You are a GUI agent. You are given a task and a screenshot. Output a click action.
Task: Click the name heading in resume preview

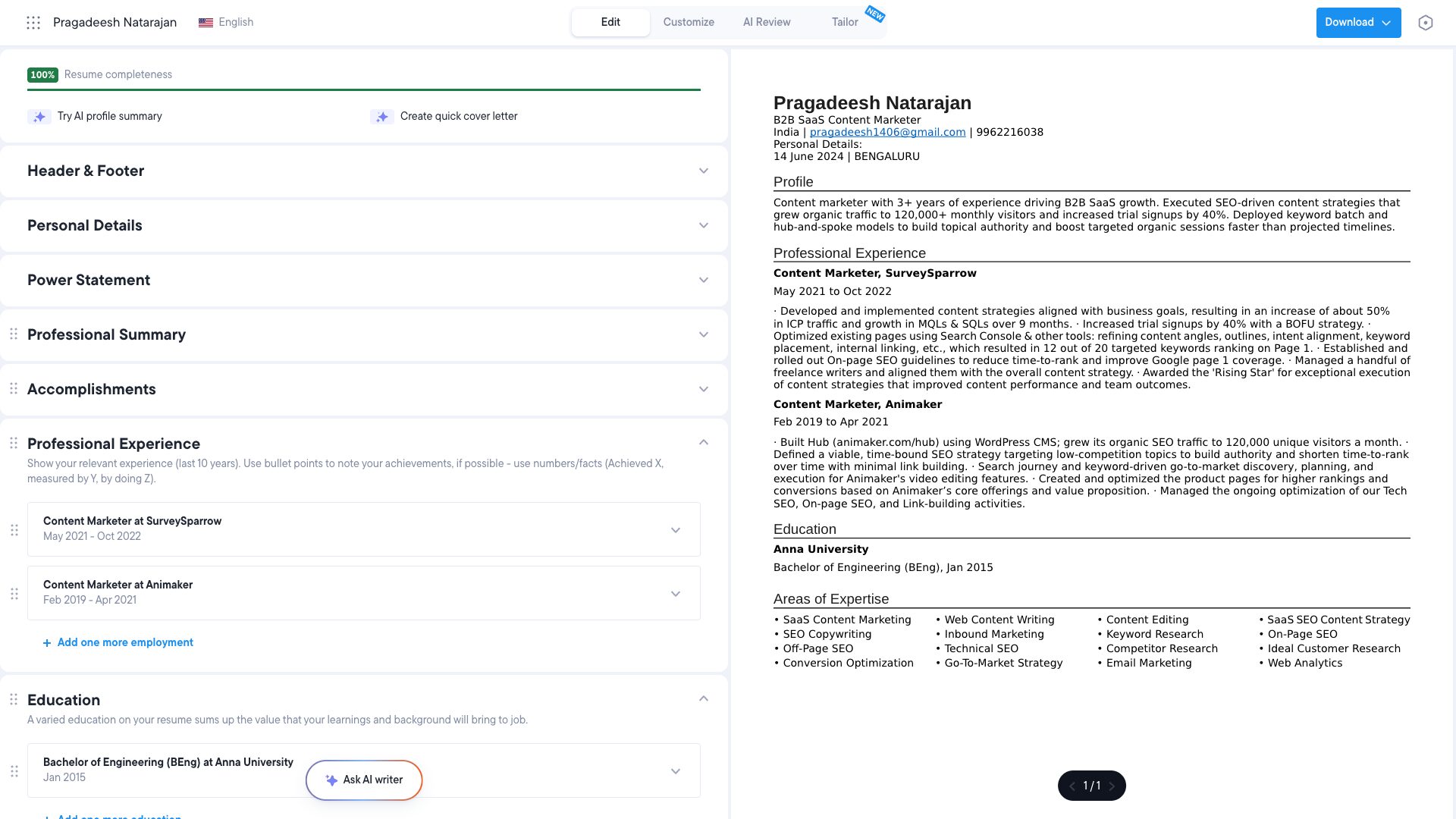point(872,104)
